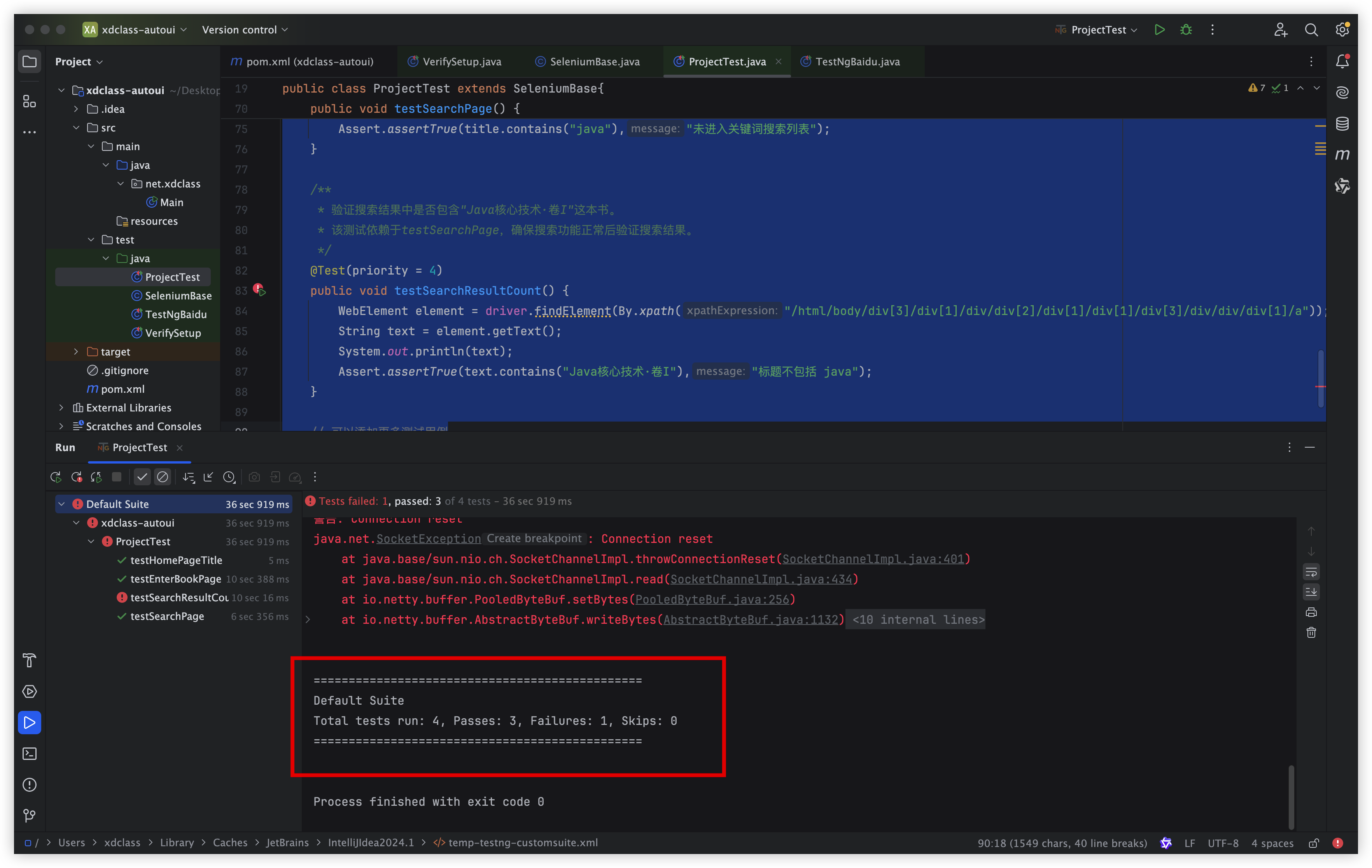Viewport: 1372px width, 868px height.
Task: Click the console vertical scrollbar thumb
Action: tap(1291, 797)
